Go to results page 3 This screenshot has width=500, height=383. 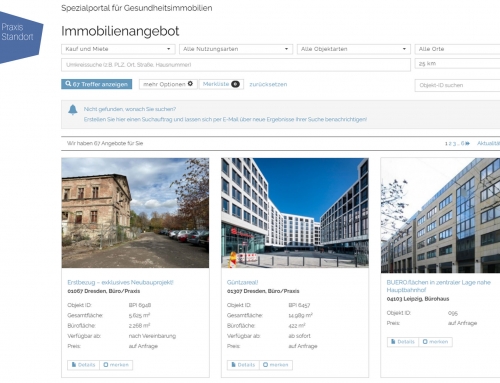pyautogui.click(x=454, y=143)
